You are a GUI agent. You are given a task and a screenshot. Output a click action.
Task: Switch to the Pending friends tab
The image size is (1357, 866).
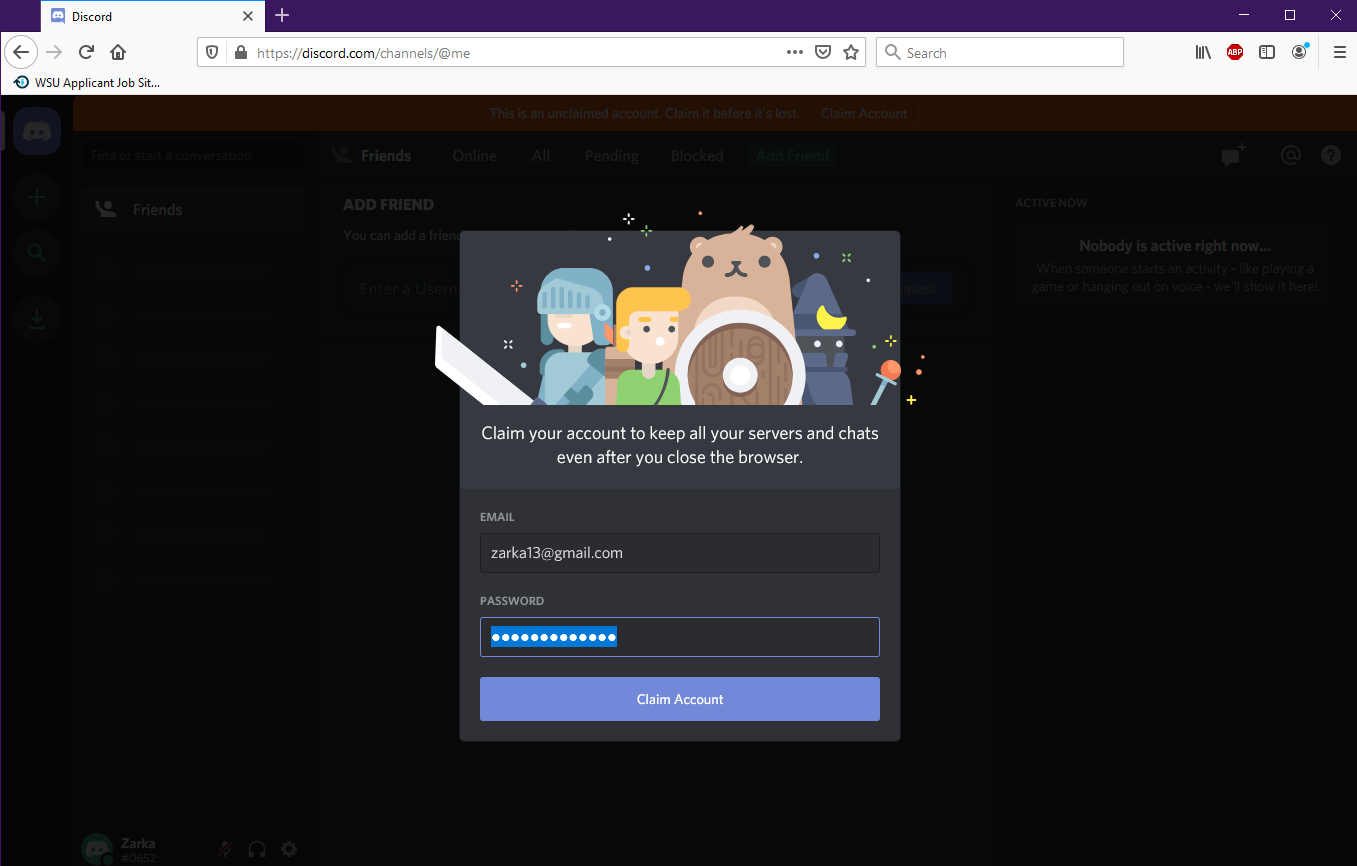[611, 155]
